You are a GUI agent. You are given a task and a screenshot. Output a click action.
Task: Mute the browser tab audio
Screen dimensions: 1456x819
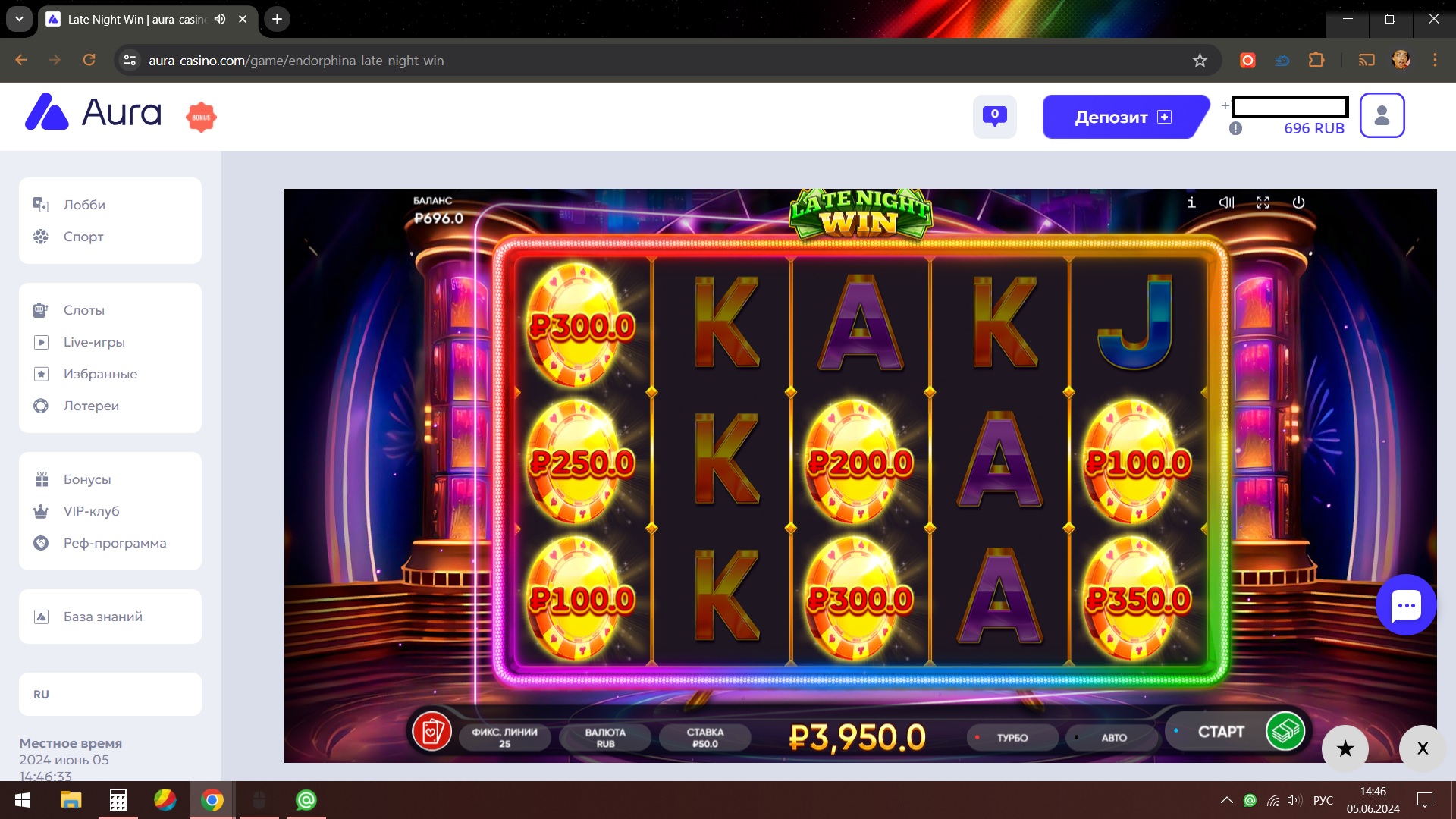pos(220,19)
